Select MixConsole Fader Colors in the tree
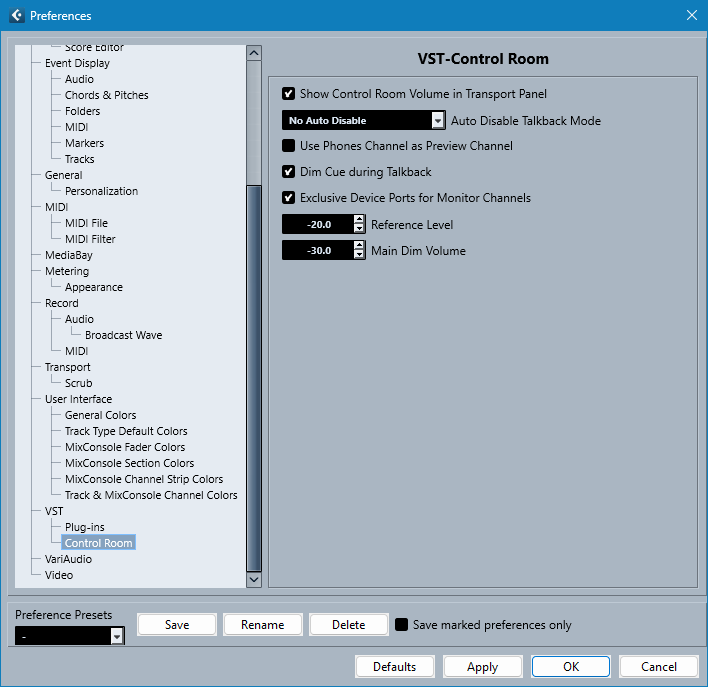Screen dimensions: 708x687 (x=125, y=447)
